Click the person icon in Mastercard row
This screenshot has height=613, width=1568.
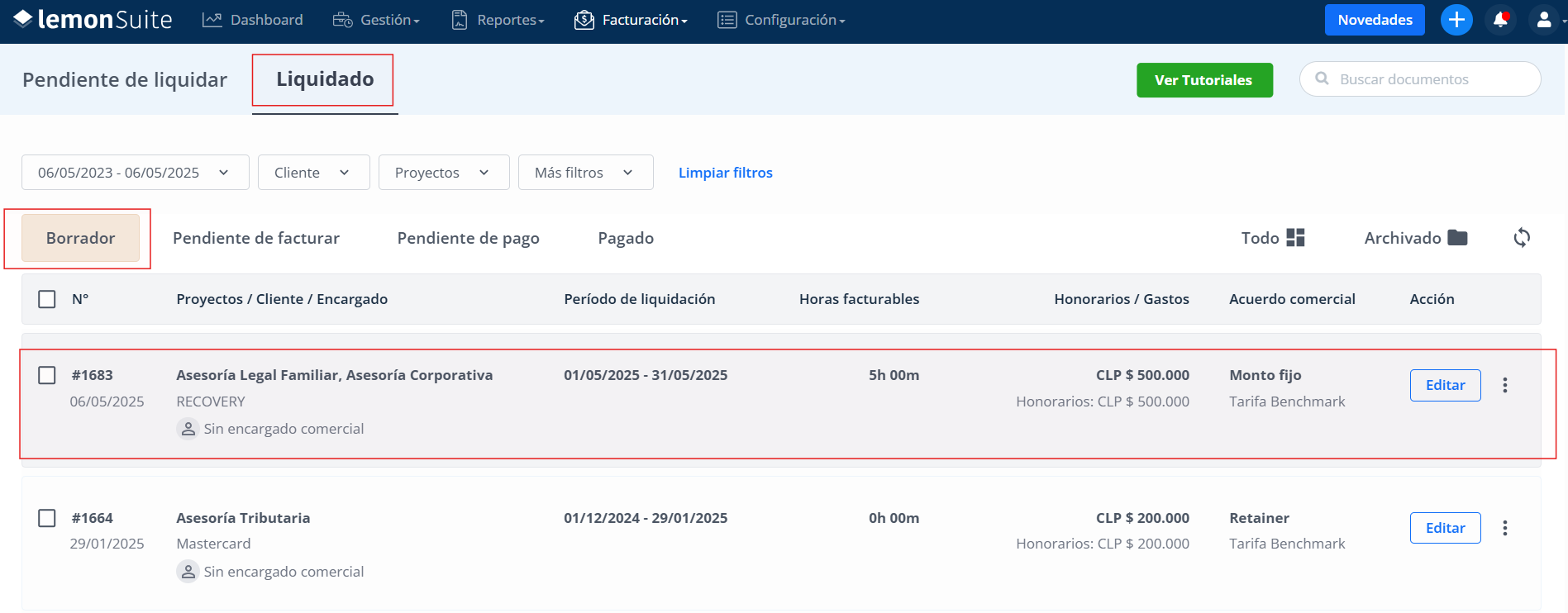coord(188,572)
